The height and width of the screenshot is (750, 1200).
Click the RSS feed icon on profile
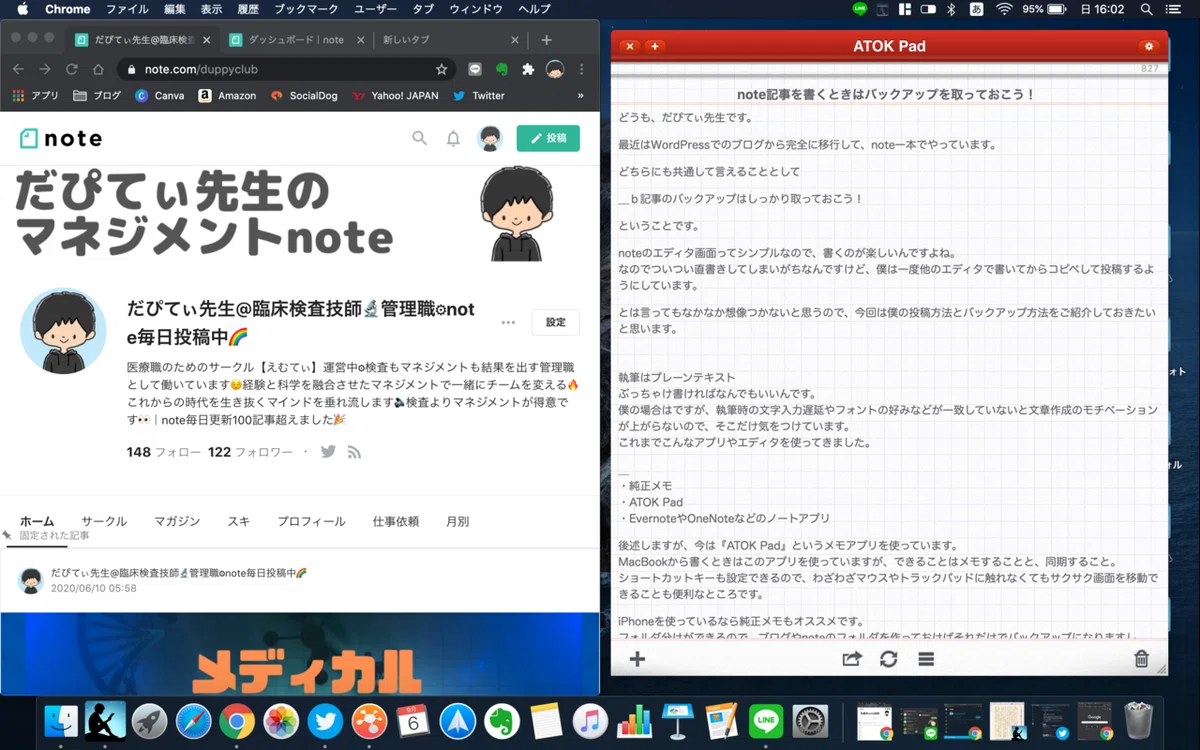[354, 452]
